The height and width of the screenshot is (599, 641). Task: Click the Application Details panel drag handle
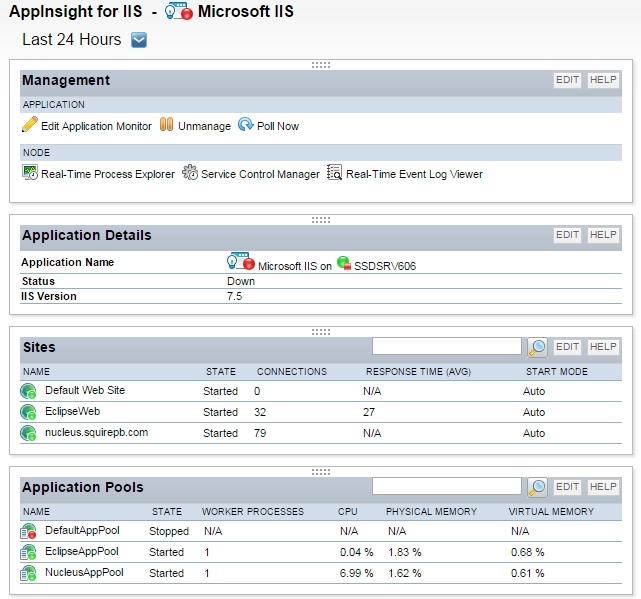pyautogui.click(x=321, y=220)
